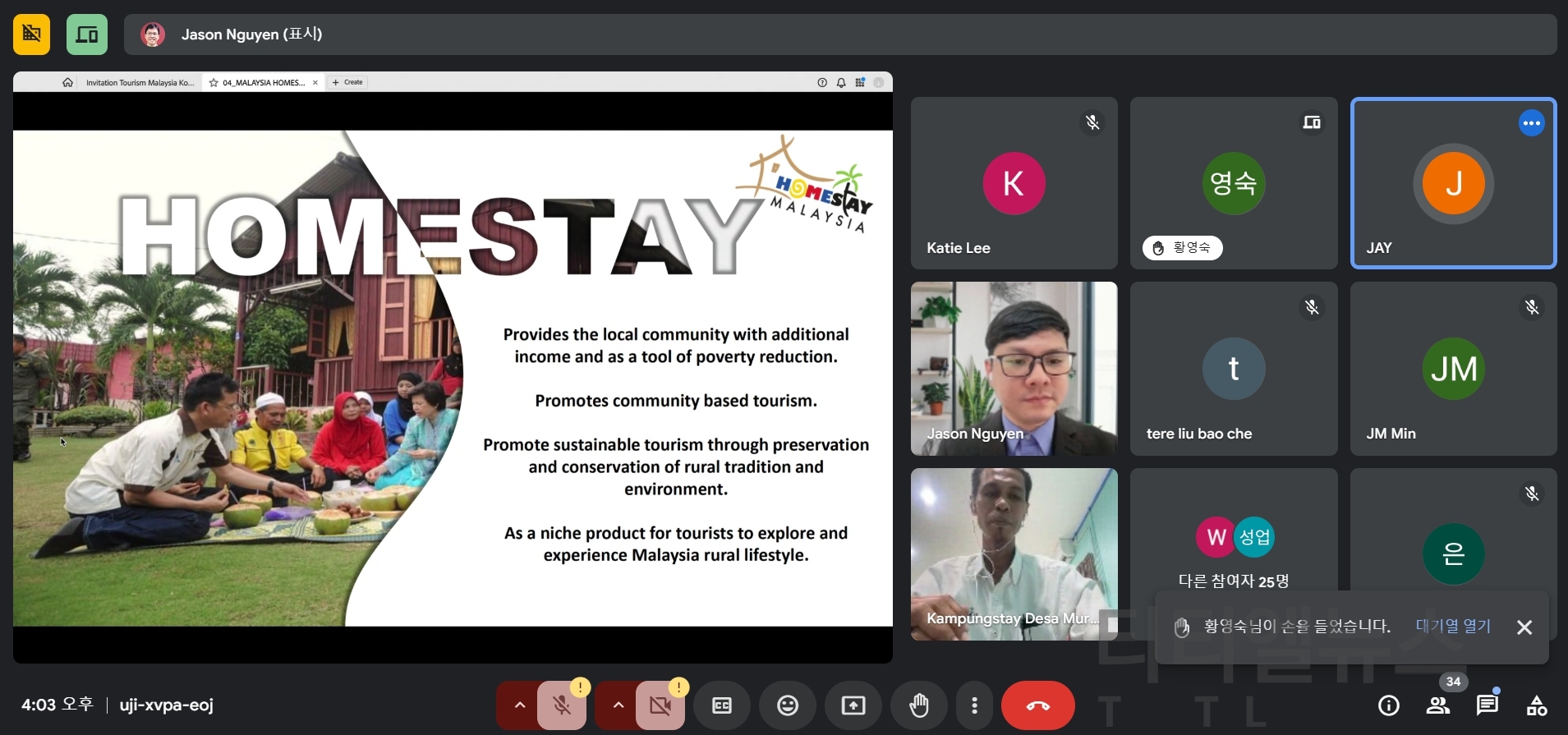
Task: Click the present now screen share button
Action: coord(853,705)
